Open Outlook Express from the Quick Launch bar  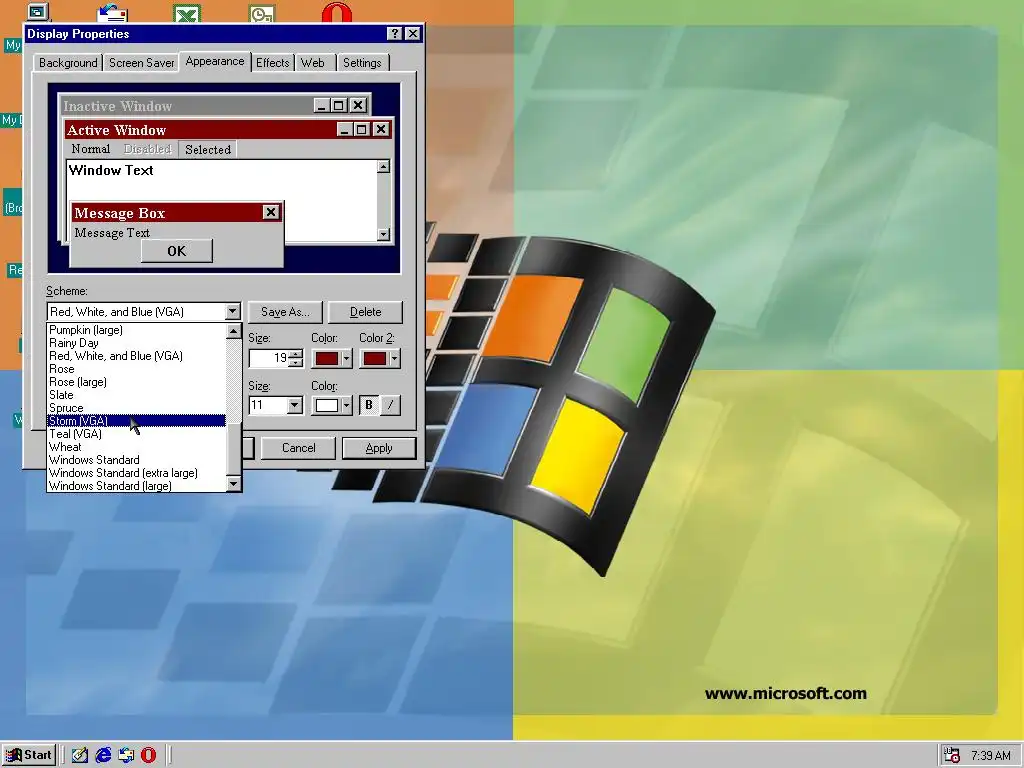click(126, 755)
